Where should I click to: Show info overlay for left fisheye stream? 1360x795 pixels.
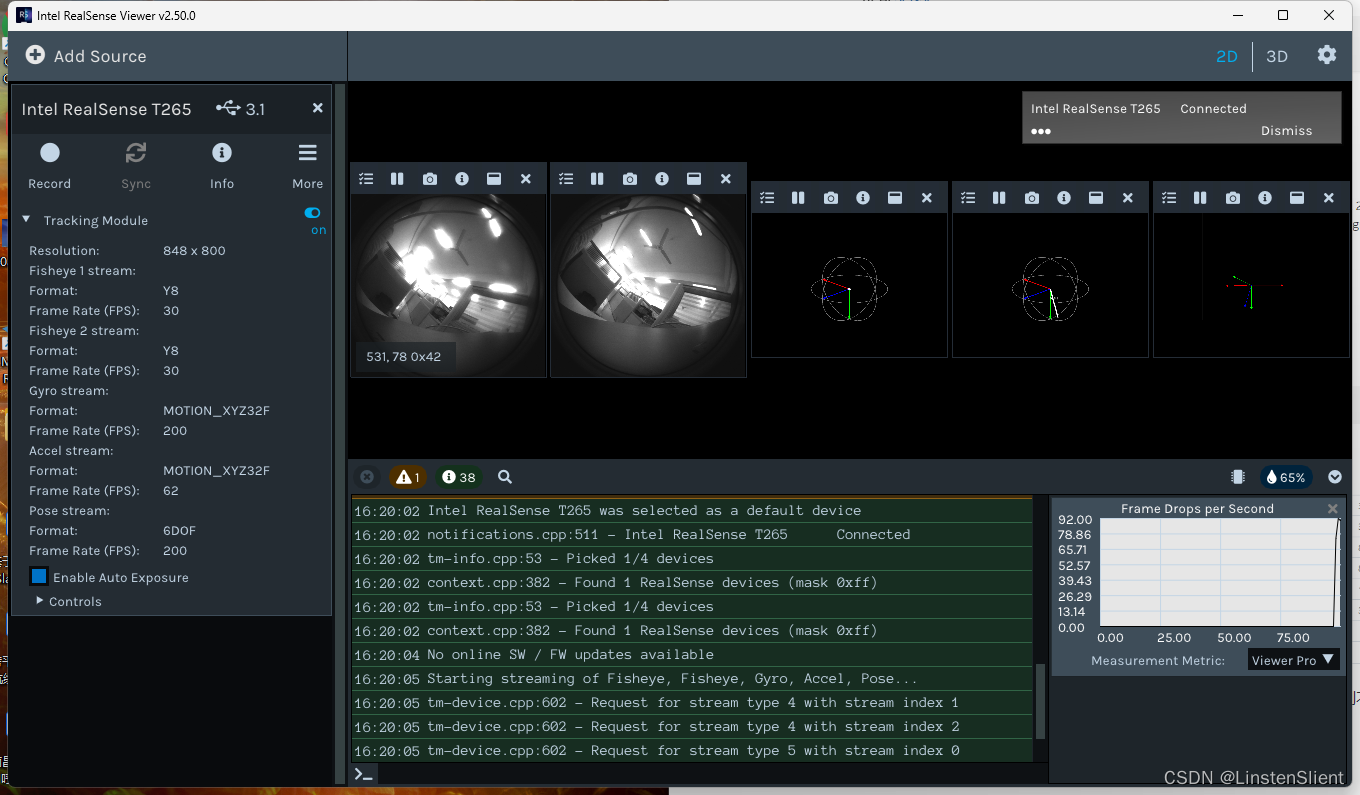462,179
